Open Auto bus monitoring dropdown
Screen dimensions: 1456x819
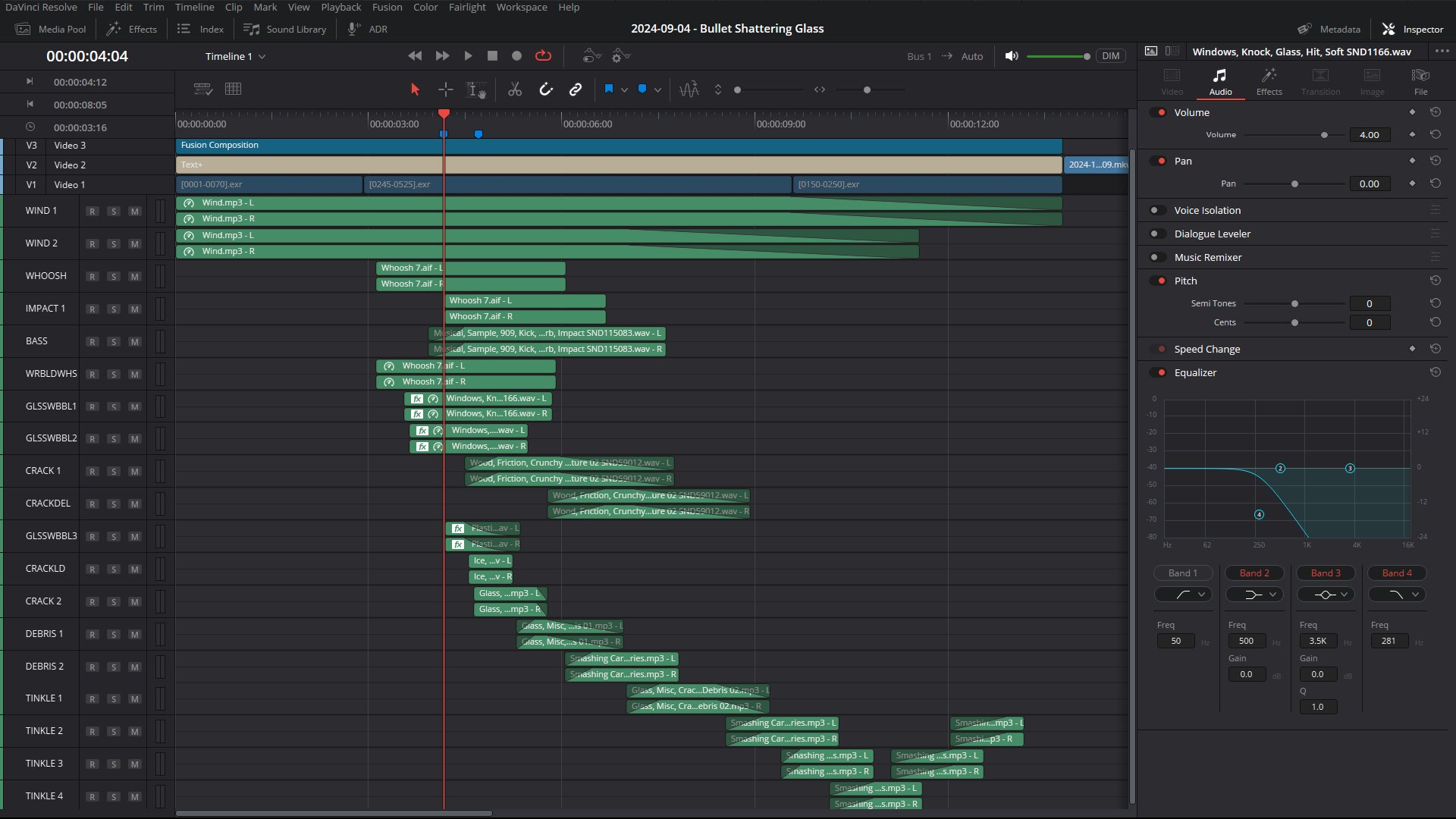971,56
